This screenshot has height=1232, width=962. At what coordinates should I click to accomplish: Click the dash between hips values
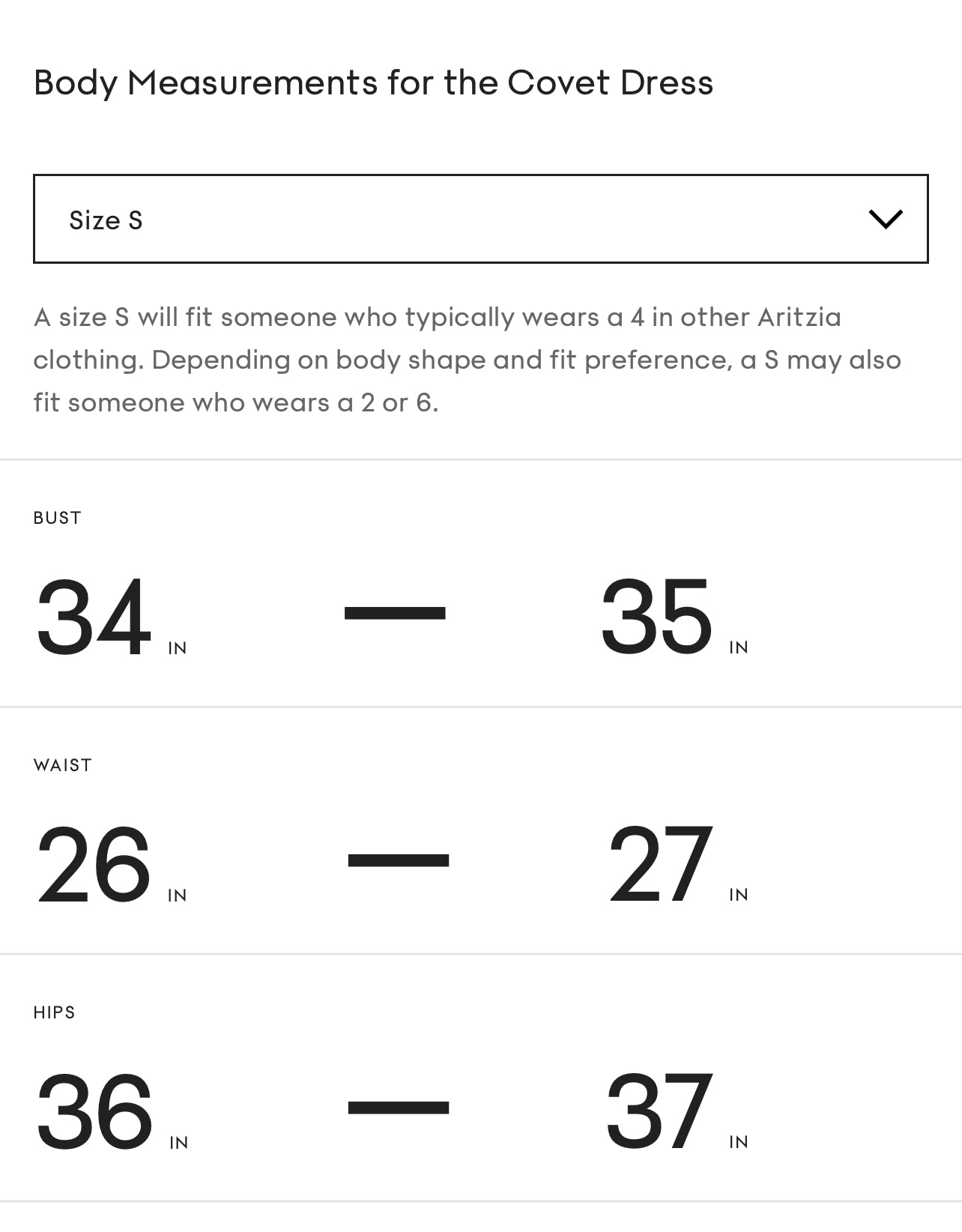(x=398, y=1107)
